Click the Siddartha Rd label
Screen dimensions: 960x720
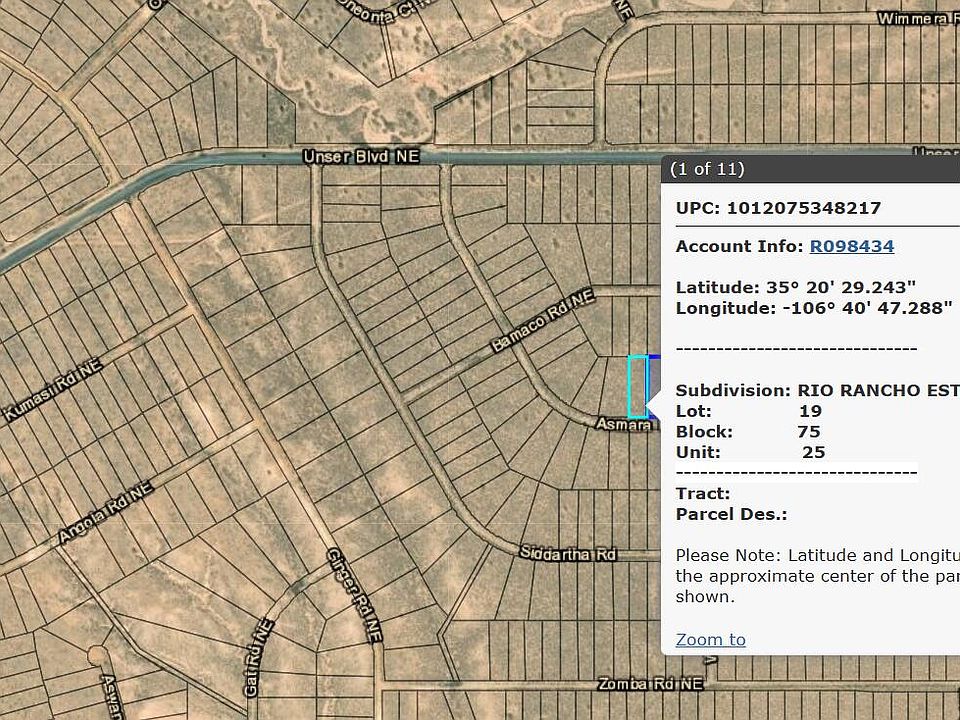(568, 554)
